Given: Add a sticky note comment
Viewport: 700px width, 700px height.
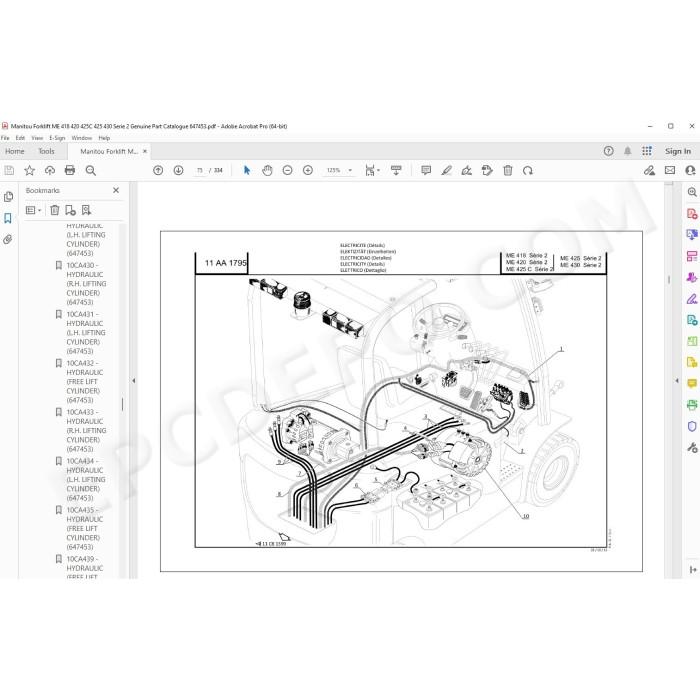Looking at the screenshot, I should (426, 170).
